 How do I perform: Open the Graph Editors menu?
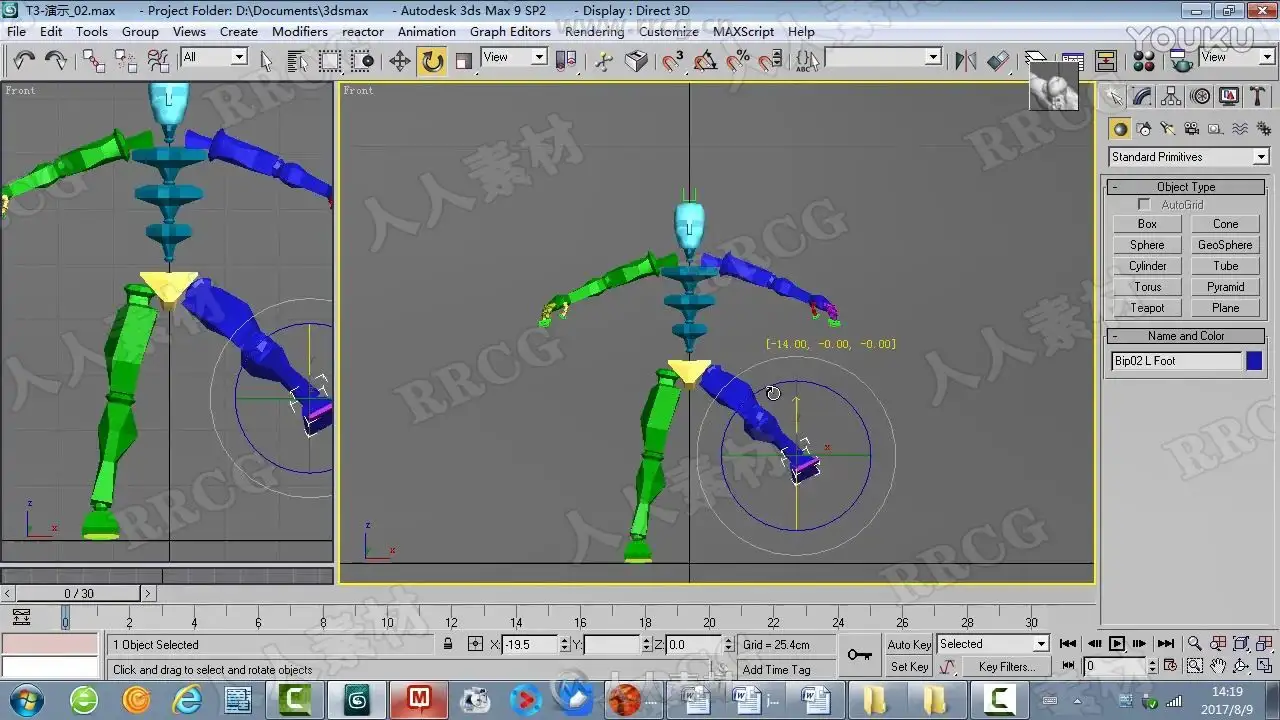click(510, 31)
